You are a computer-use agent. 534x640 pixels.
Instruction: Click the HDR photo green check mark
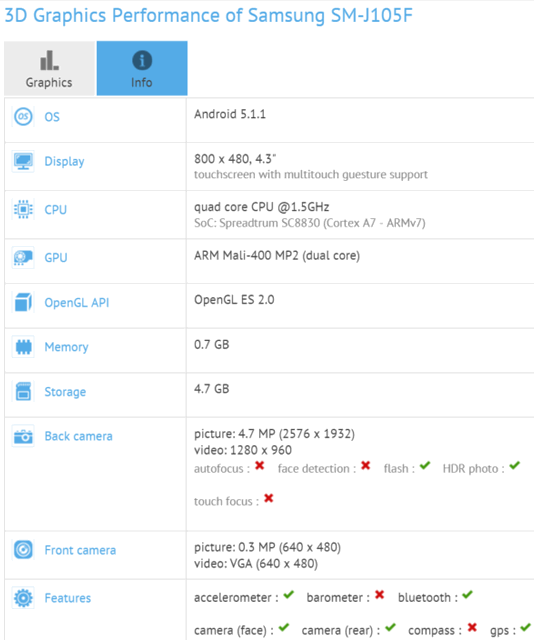tap(514, 465)
